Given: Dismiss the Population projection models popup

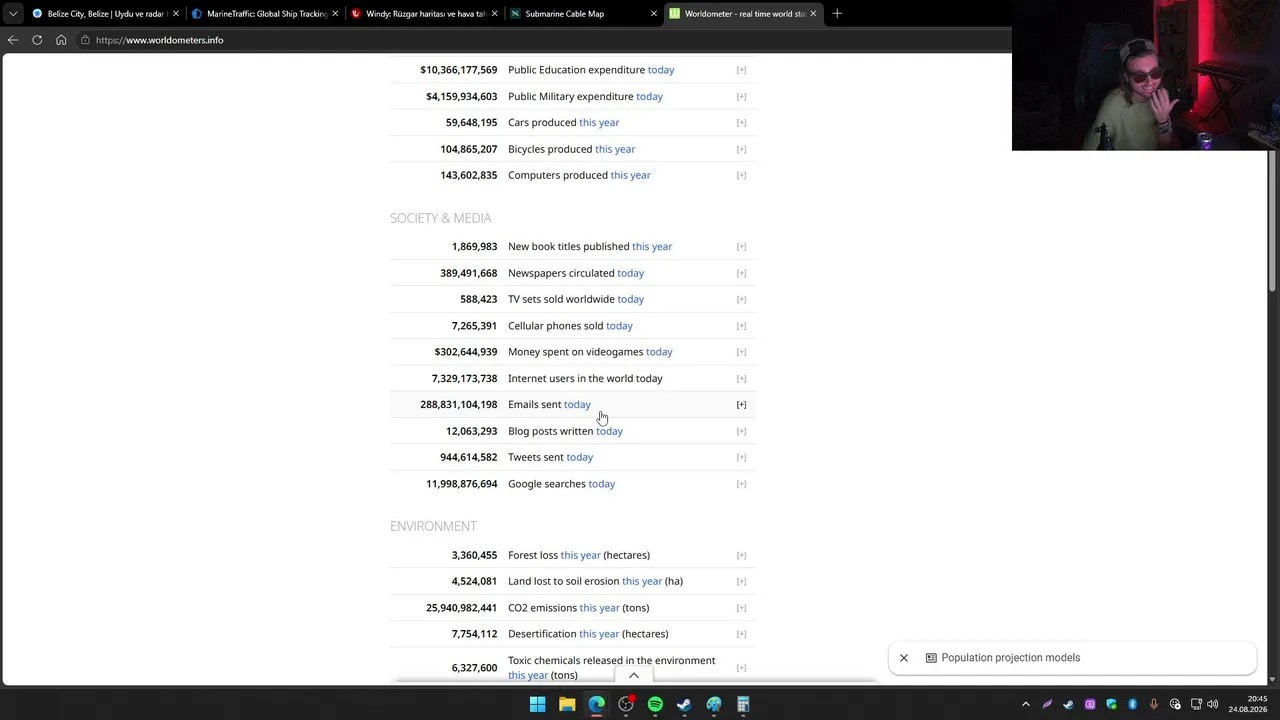Looking at the screenshot, I should [904, 658].
